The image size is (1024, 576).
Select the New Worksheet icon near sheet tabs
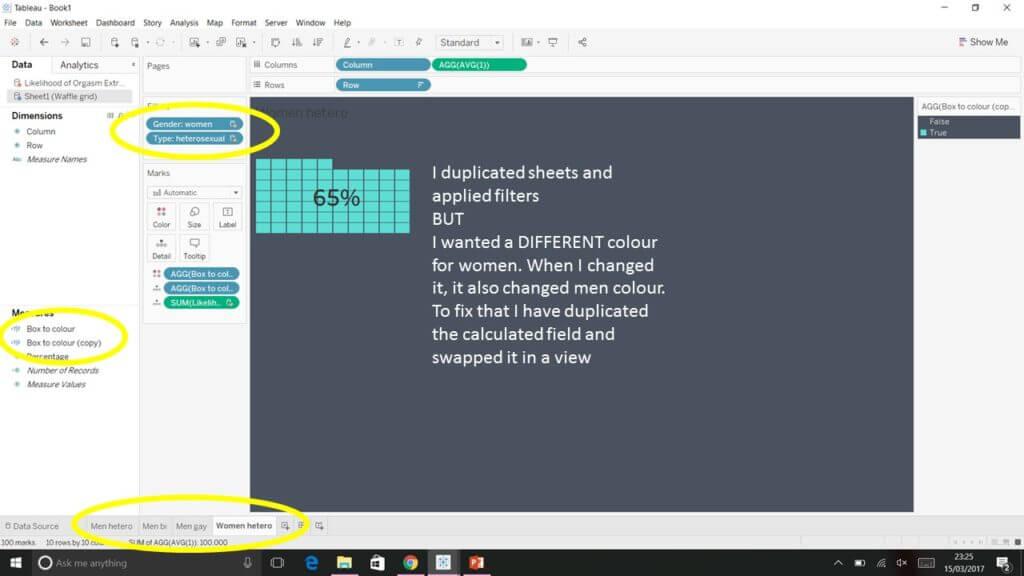point(284,525)
